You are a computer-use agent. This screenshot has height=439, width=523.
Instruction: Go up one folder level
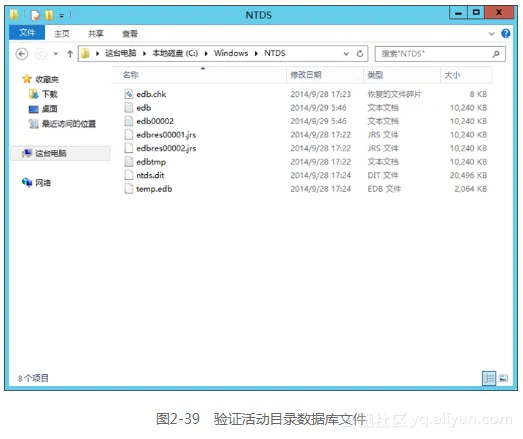click(x=70, y=54)
